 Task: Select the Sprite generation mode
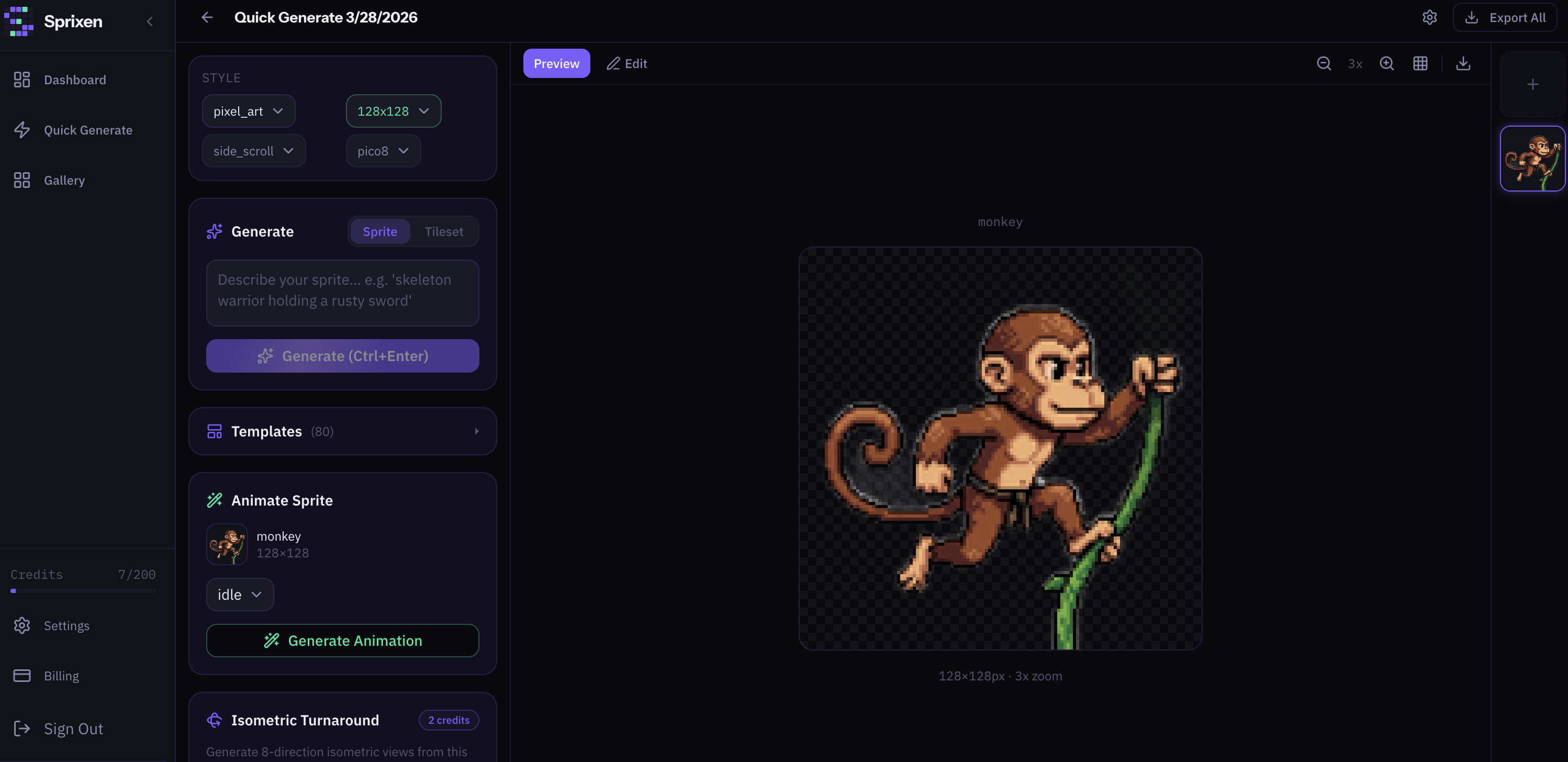coord(379,232)
